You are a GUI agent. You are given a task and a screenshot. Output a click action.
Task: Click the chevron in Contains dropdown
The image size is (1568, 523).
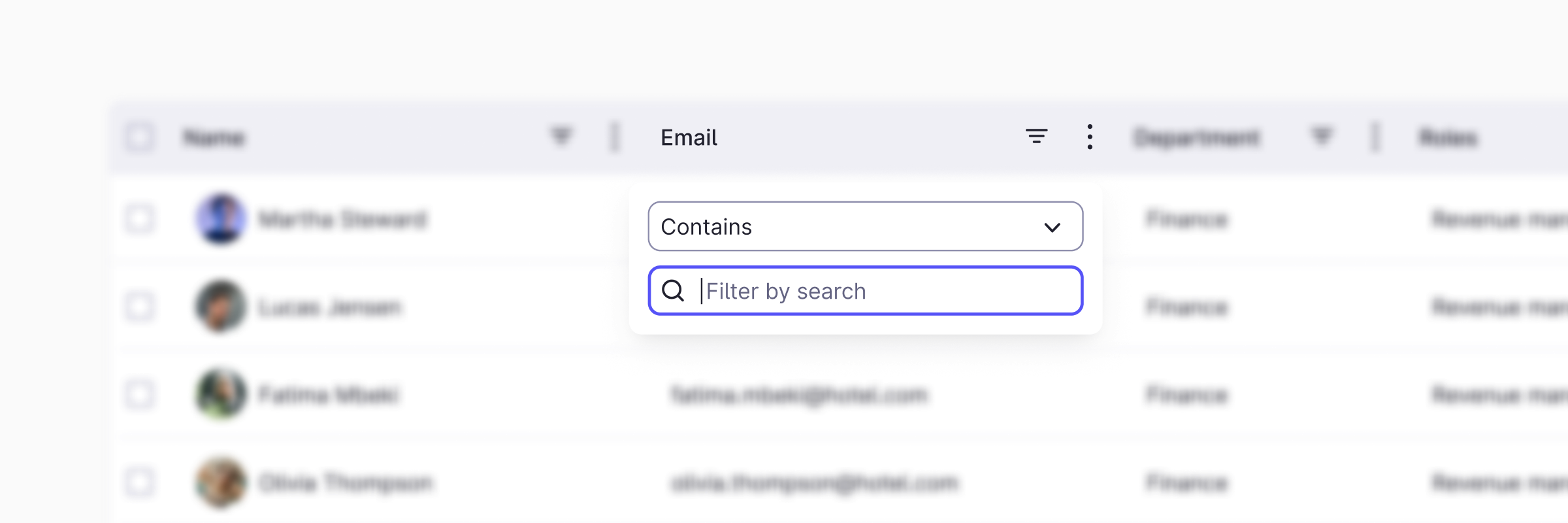click(x=1052, y=227)
